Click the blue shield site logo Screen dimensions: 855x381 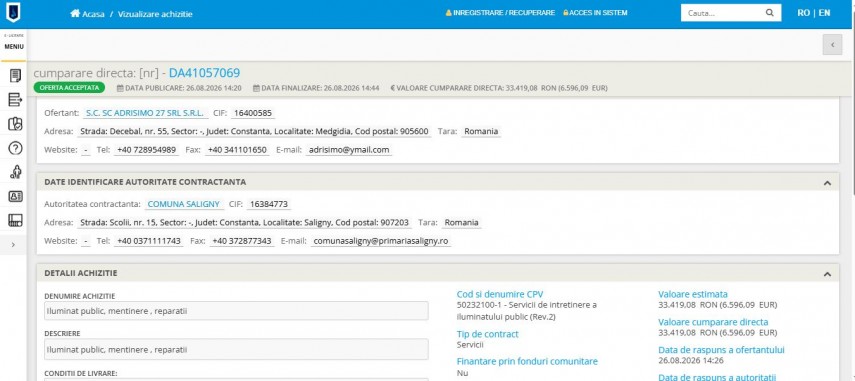point(13,12)
